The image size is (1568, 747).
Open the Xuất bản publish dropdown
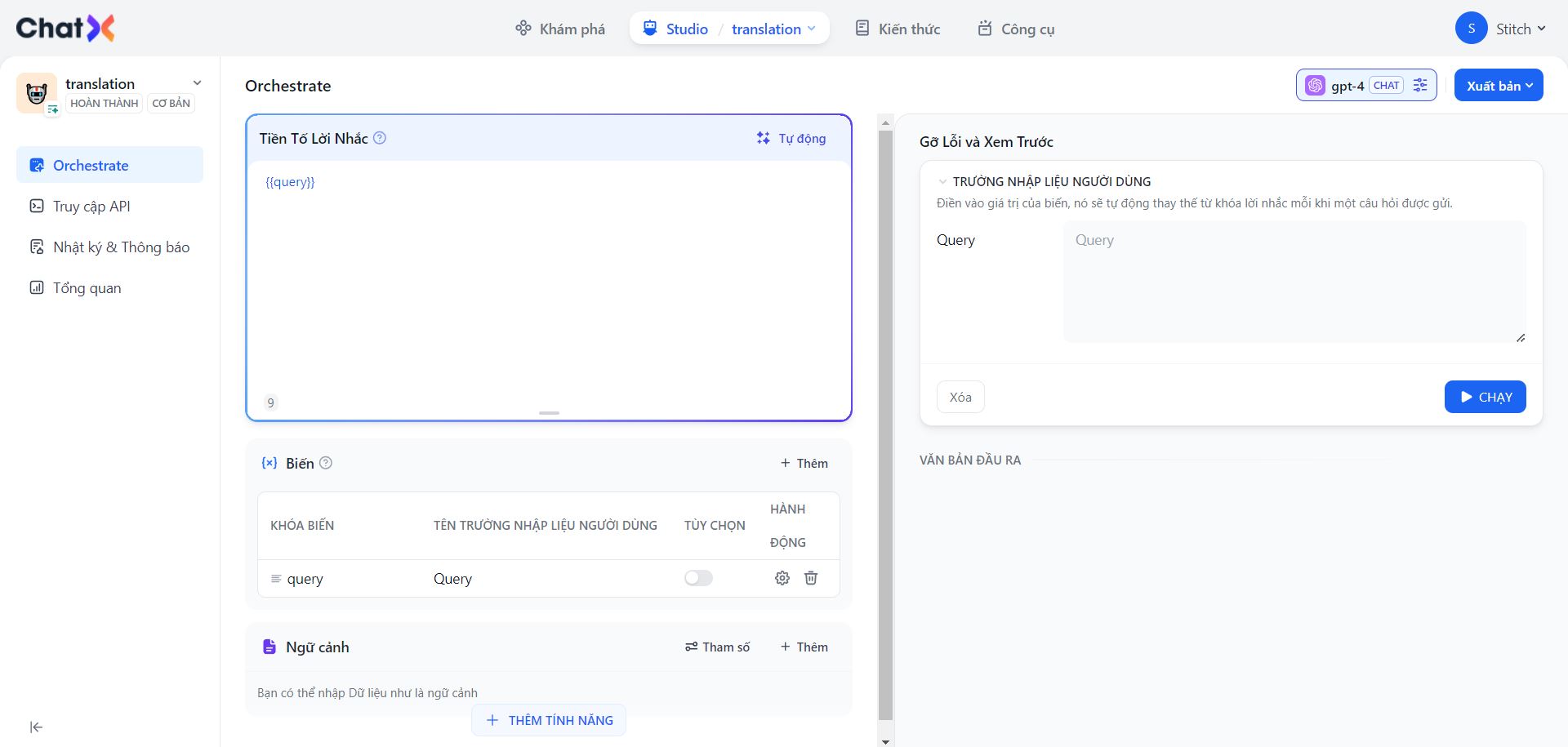1498,86
